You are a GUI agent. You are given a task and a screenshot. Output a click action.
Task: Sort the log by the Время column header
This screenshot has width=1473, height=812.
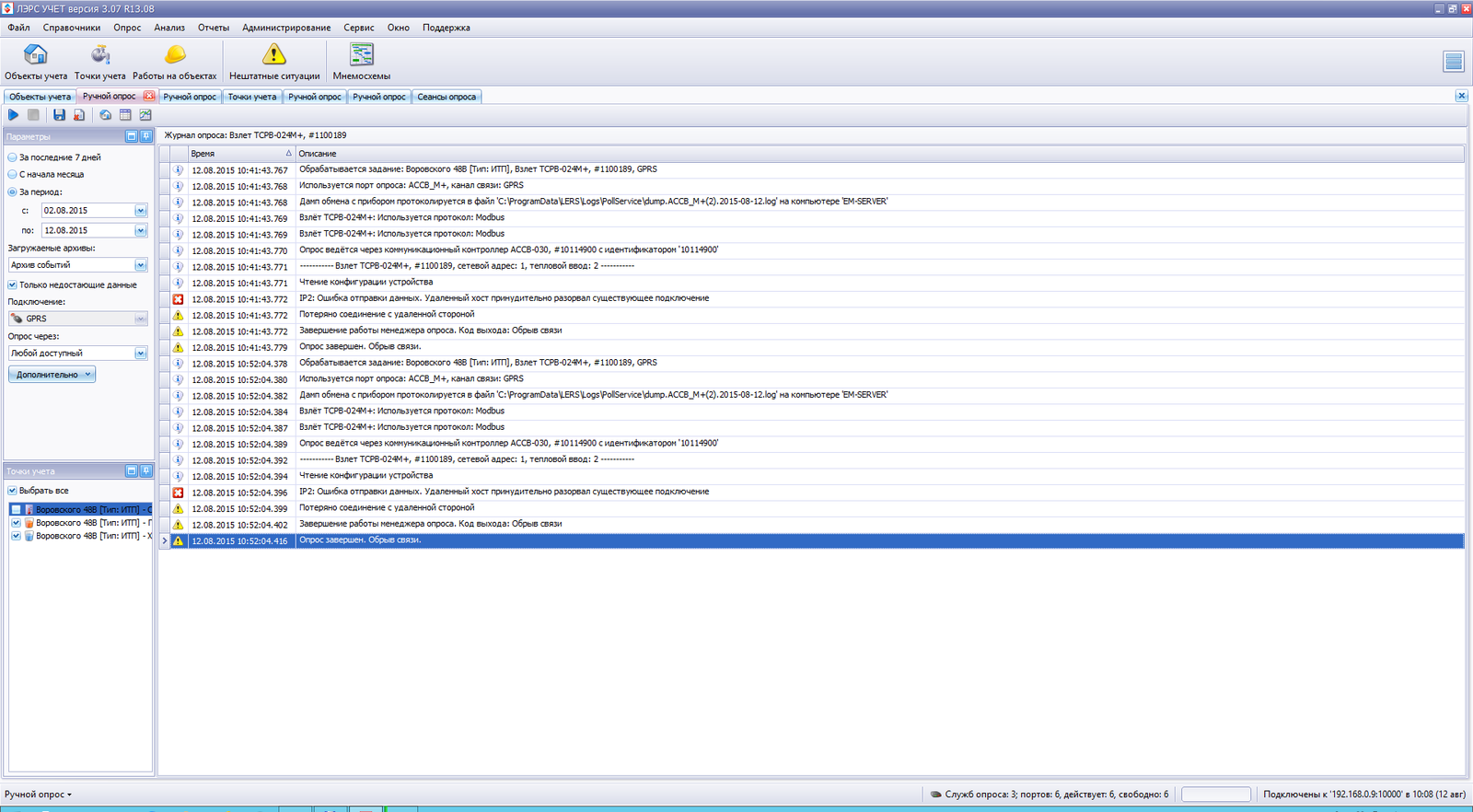tap(240, 154)
